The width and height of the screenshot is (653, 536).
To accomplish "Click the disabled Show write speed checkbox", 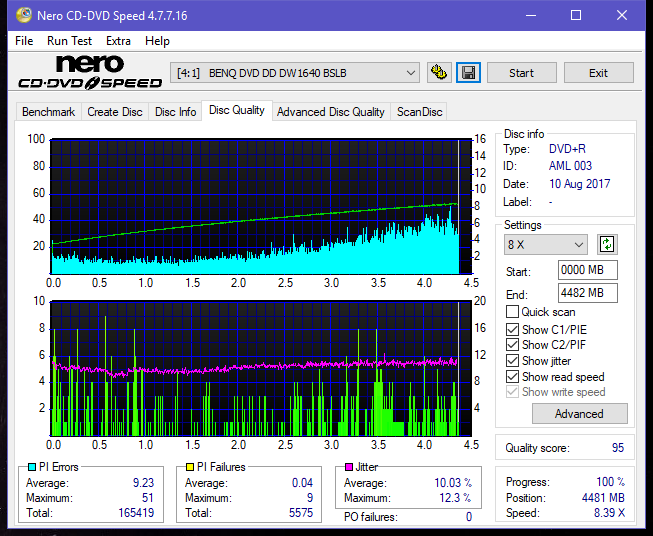I will point(512,392).
